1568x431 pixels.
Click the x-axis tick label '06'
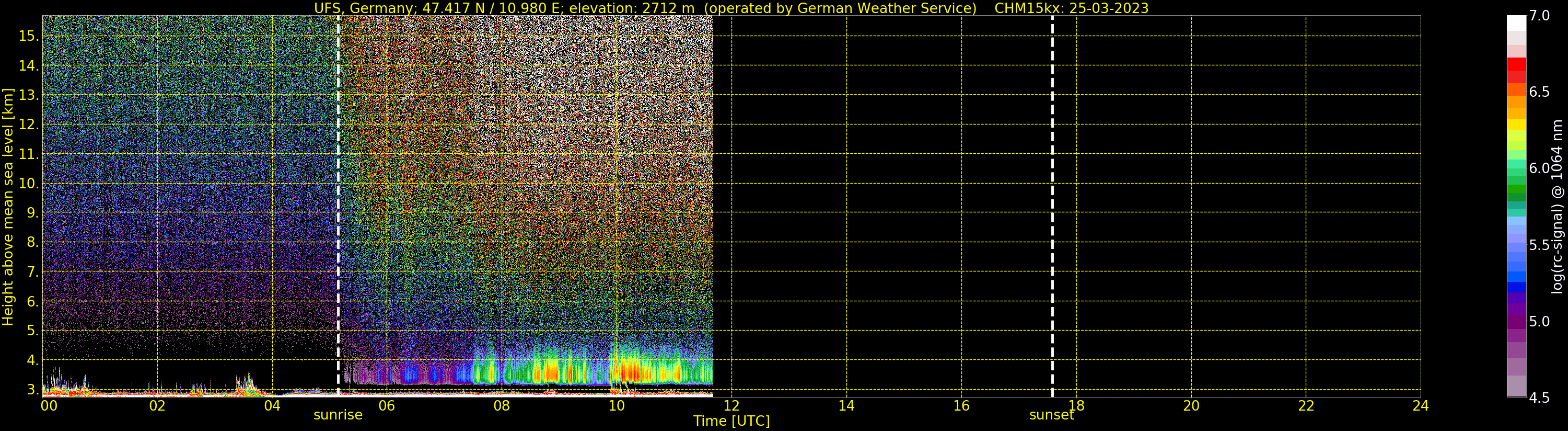pyautogui.click(x=387, y=405)
